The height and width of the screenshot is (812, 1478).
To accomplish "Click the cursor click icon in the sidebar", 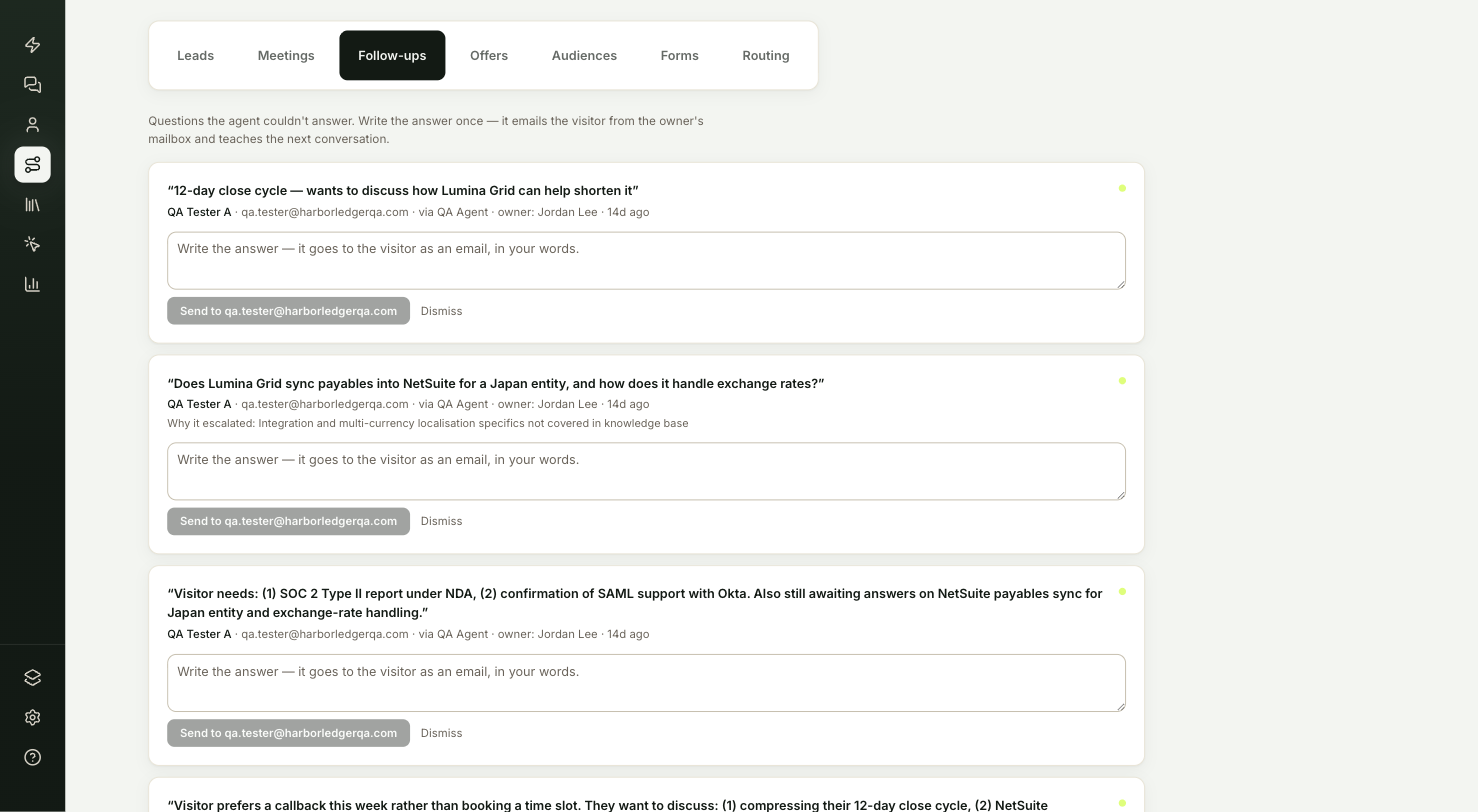I will pos(32,245).
